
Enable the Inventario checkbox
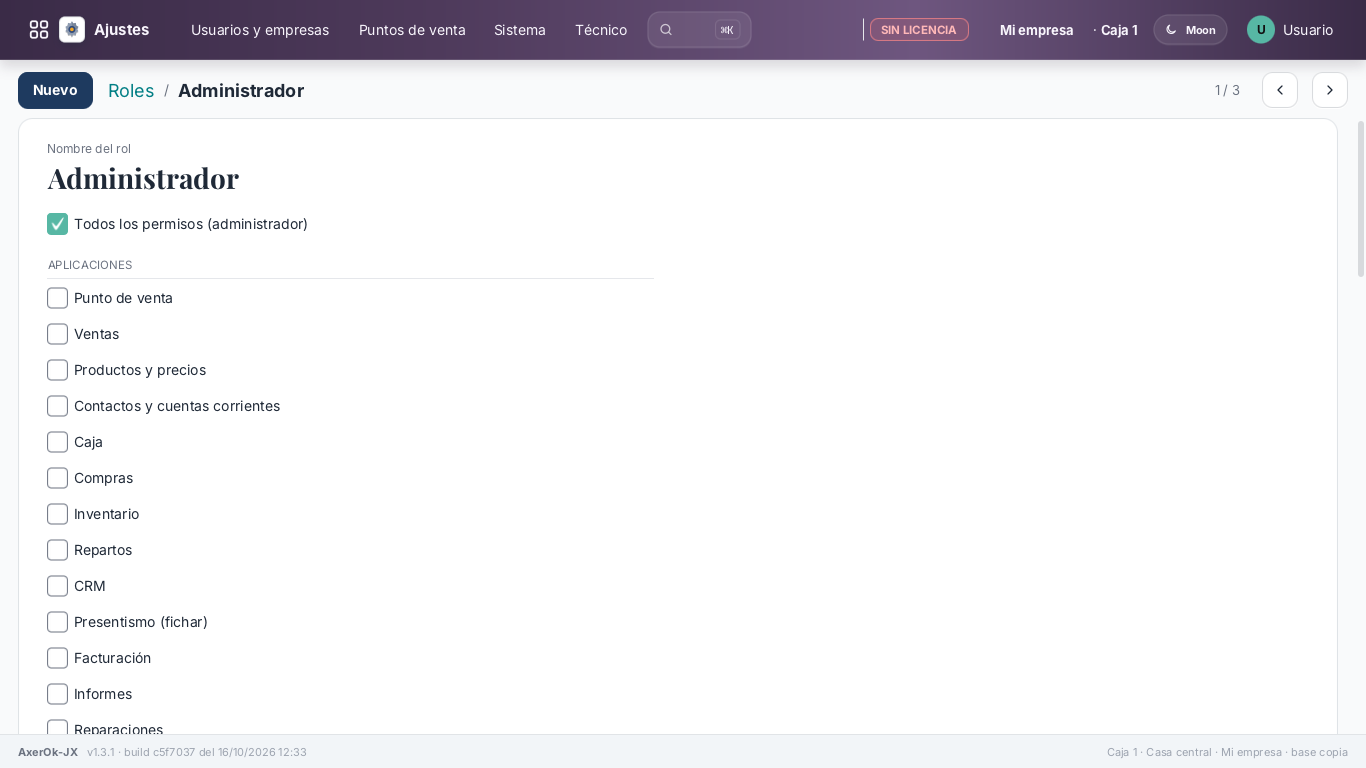pyautogui.click(x=58, y=514)
